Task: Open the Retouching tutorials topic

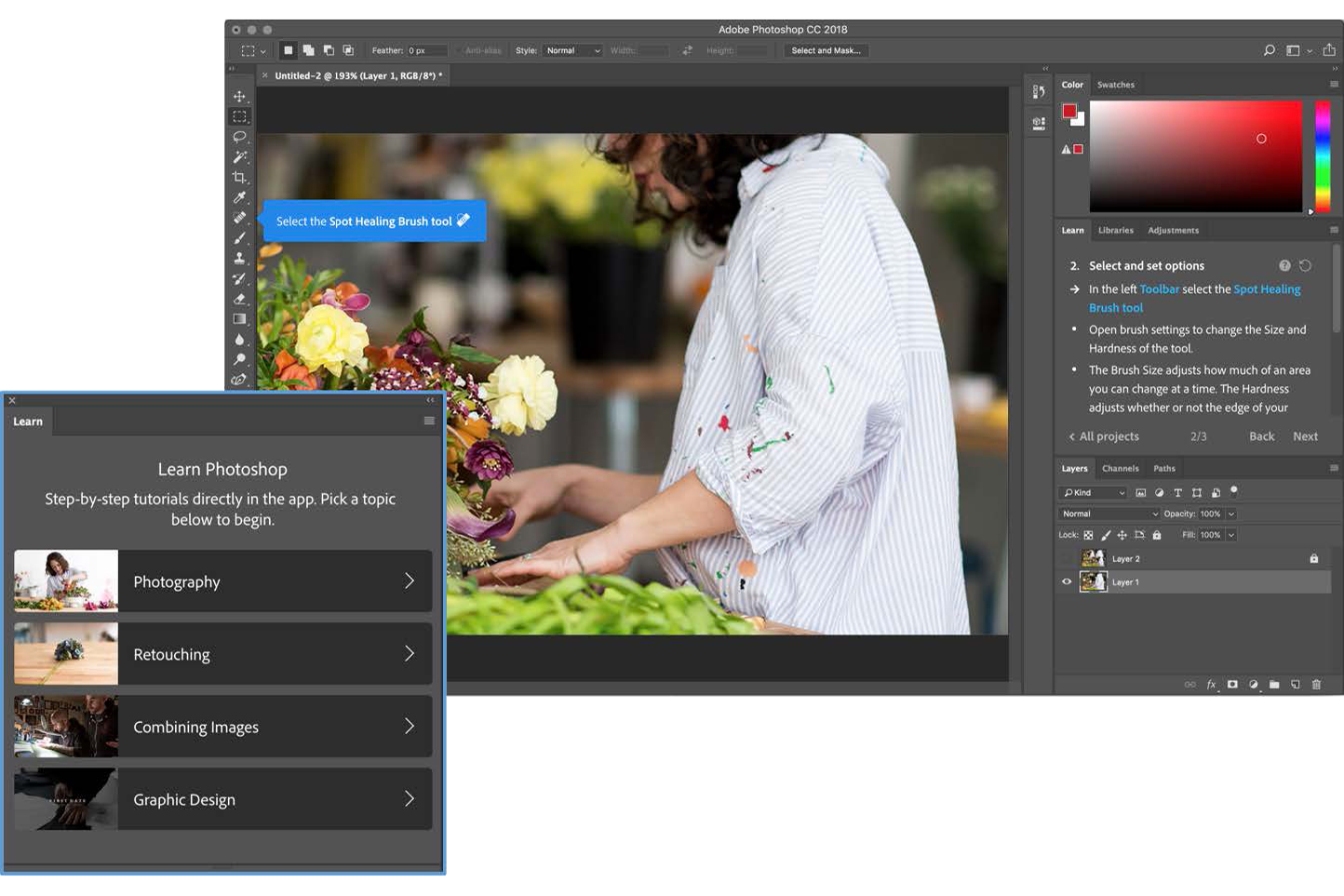Action: point(223,653)
